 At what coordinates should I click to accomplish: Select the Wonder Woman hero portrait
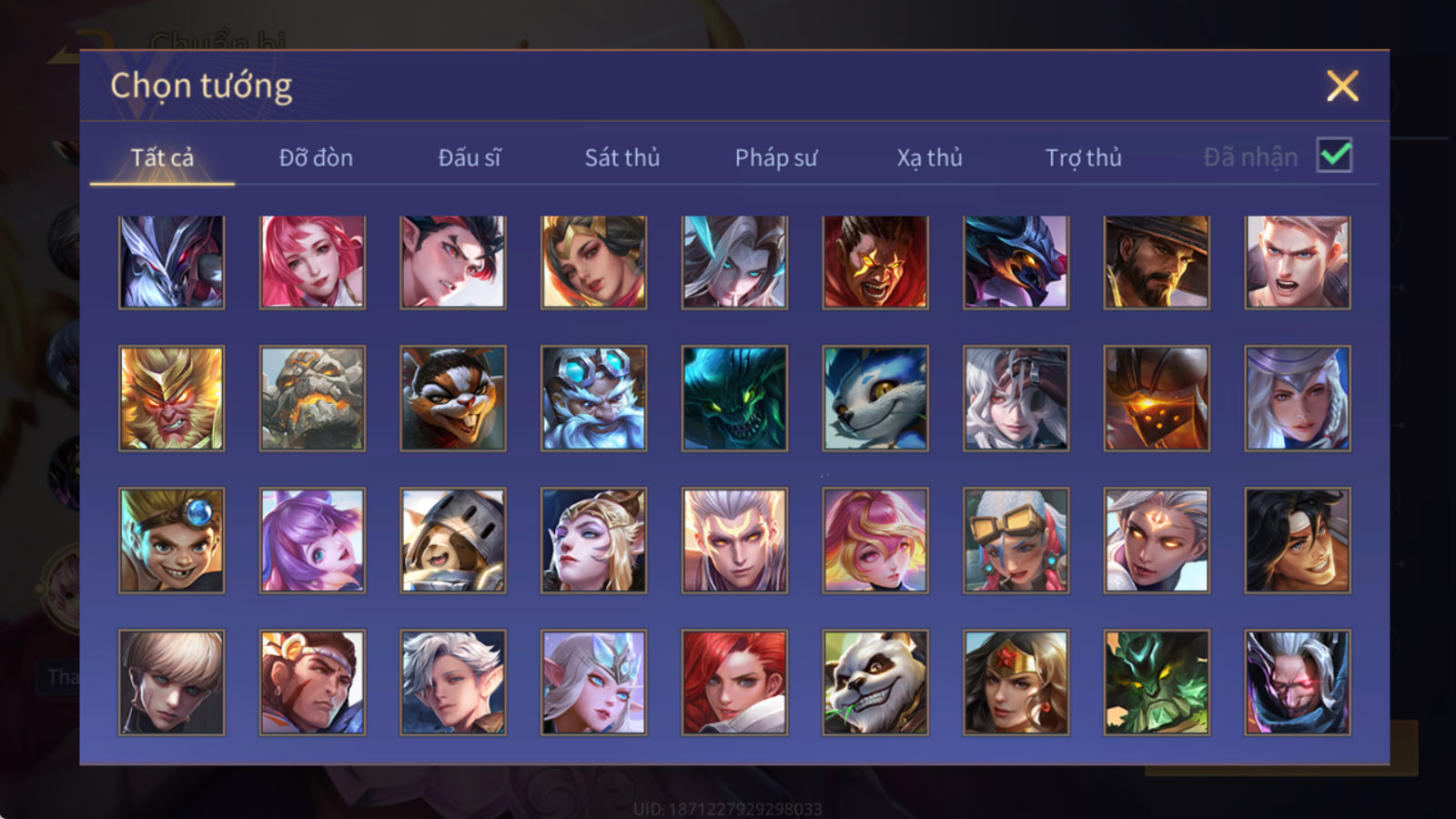click(1016, 682)
